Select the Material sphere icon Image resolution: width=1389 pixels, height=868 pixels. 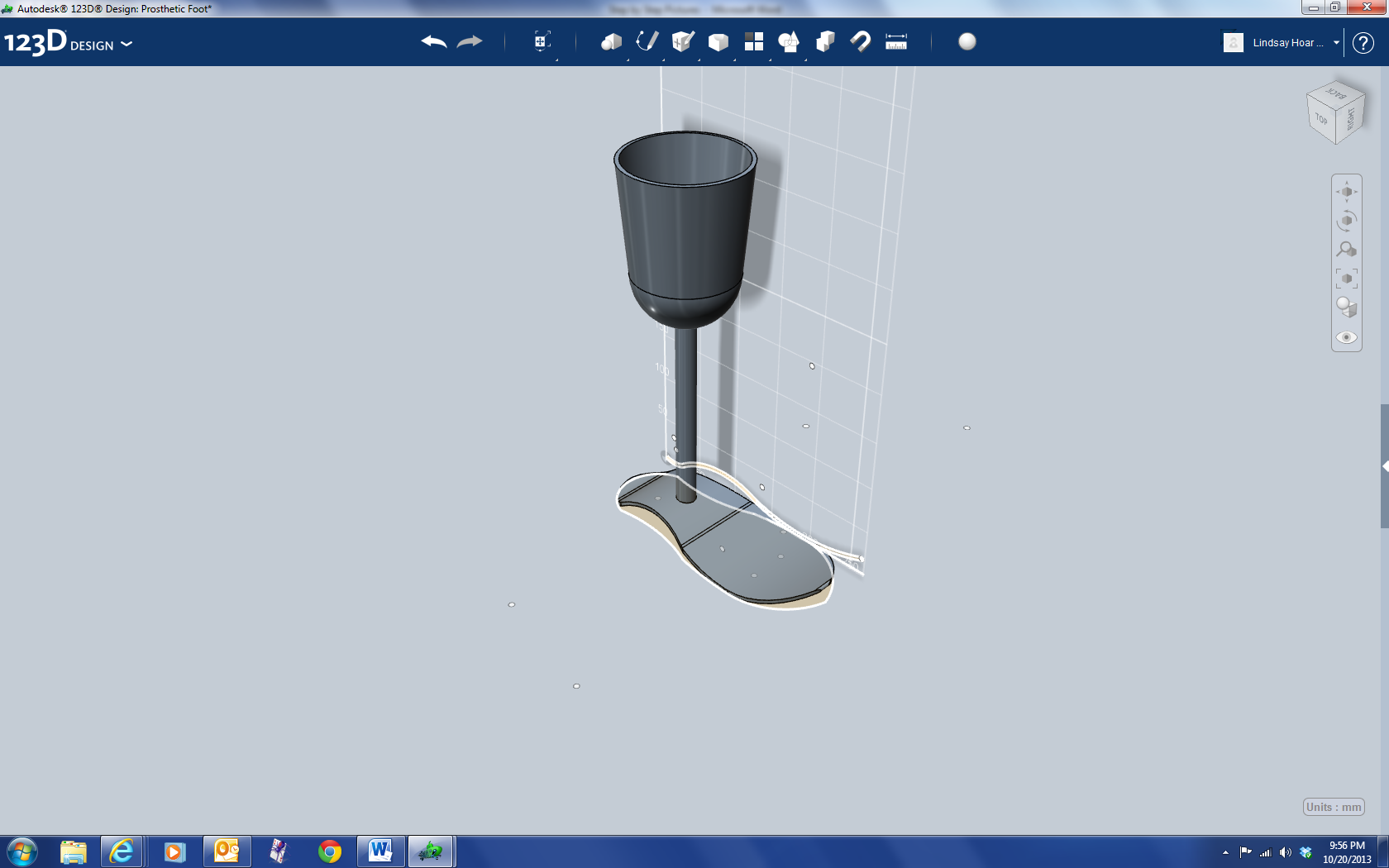pyautogui.click(x=966, y=41)
